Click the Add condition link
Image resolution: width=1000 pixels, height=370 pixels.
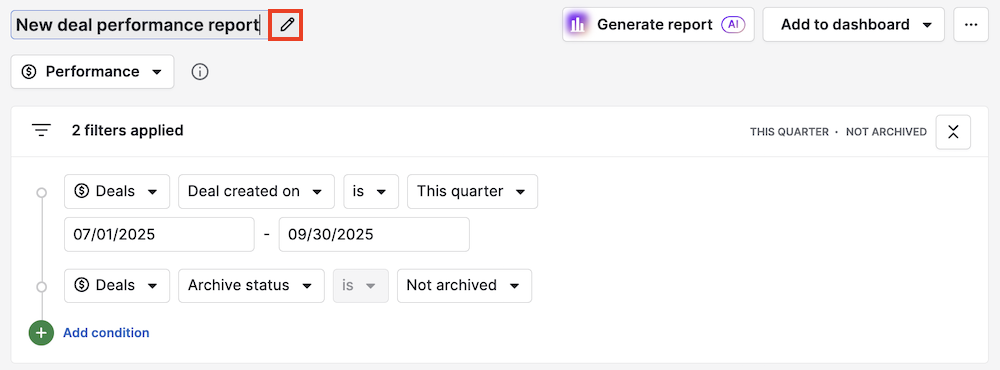(x=106, y=333)
